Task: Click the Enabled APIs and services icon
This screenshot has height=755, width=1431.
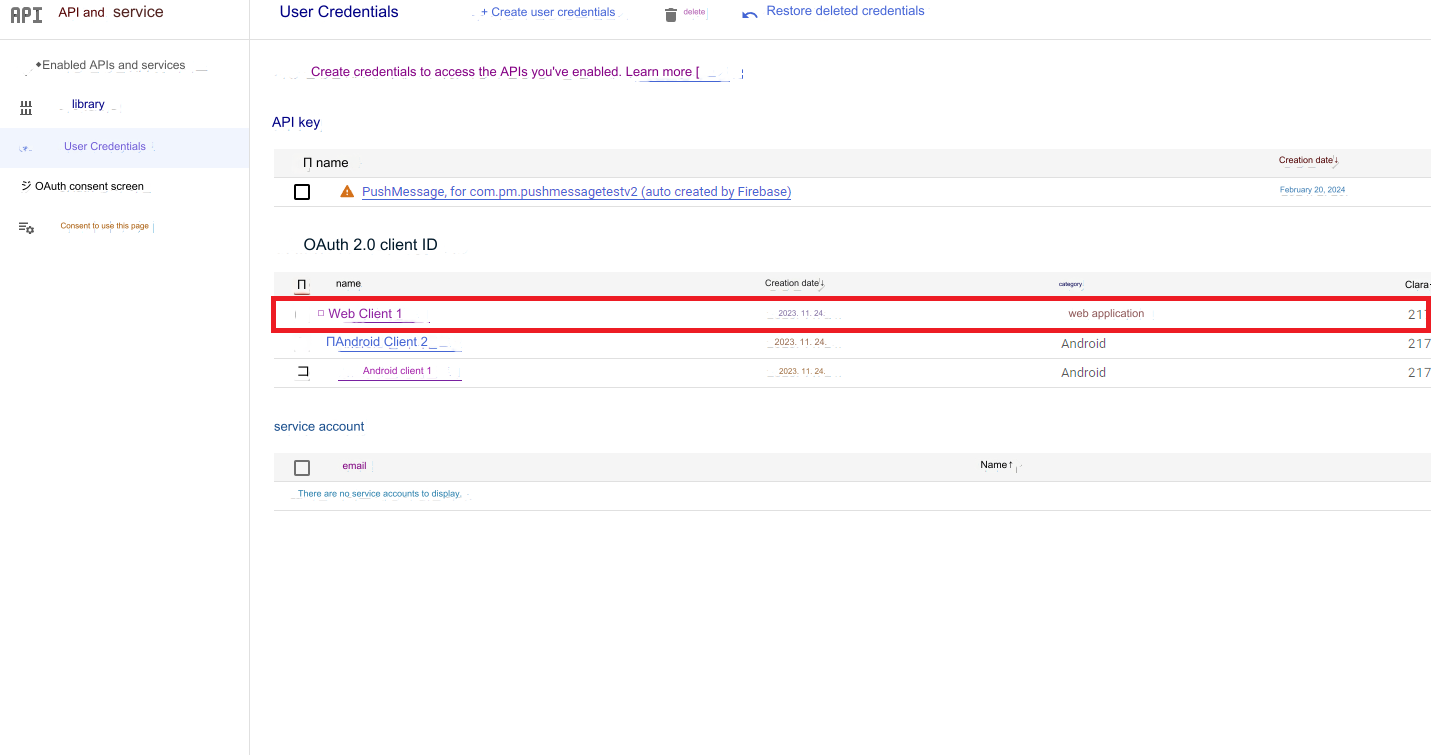Action: coord(38,65)
